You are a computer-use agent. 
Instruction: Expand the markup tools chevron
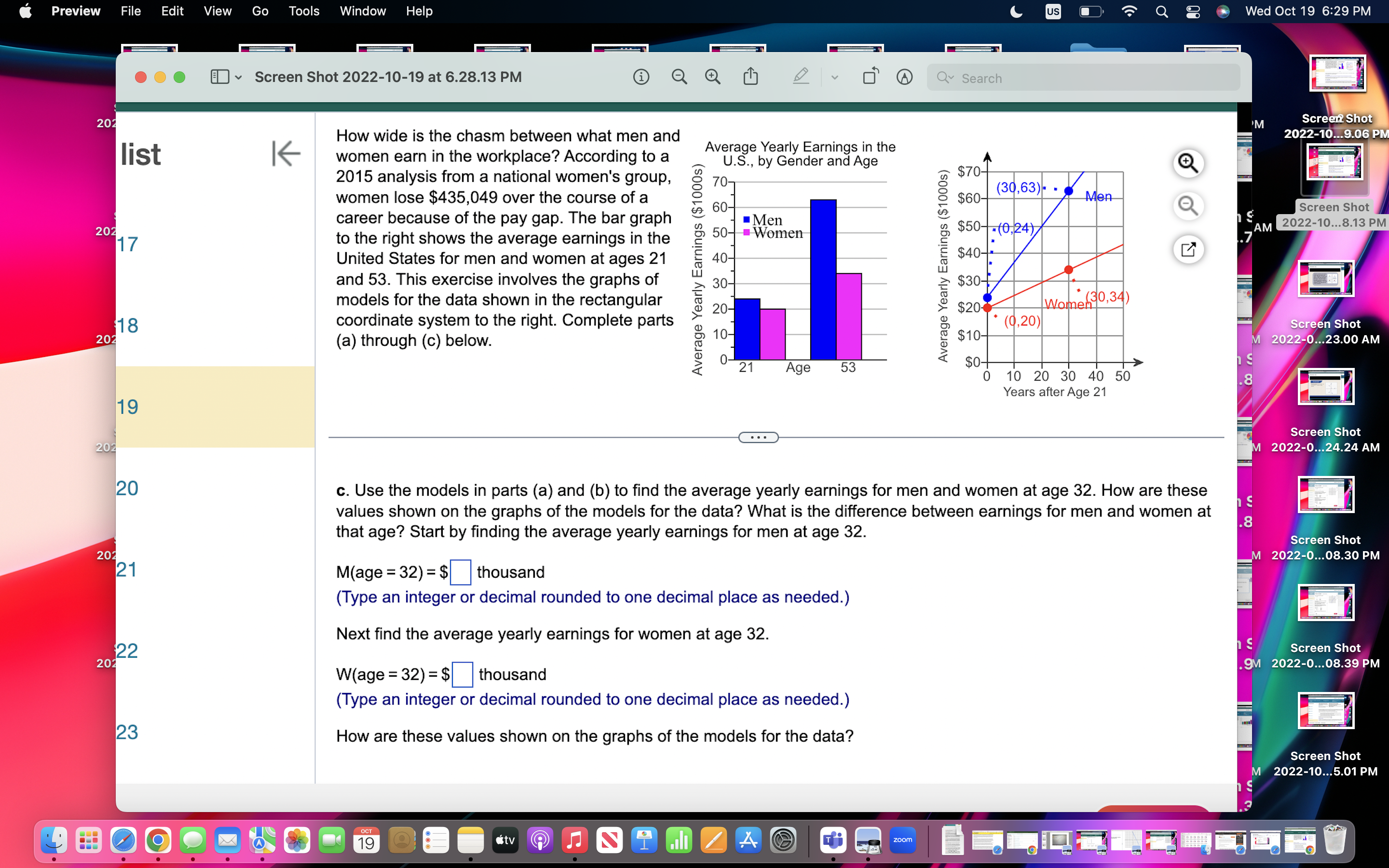pos(834,77)
